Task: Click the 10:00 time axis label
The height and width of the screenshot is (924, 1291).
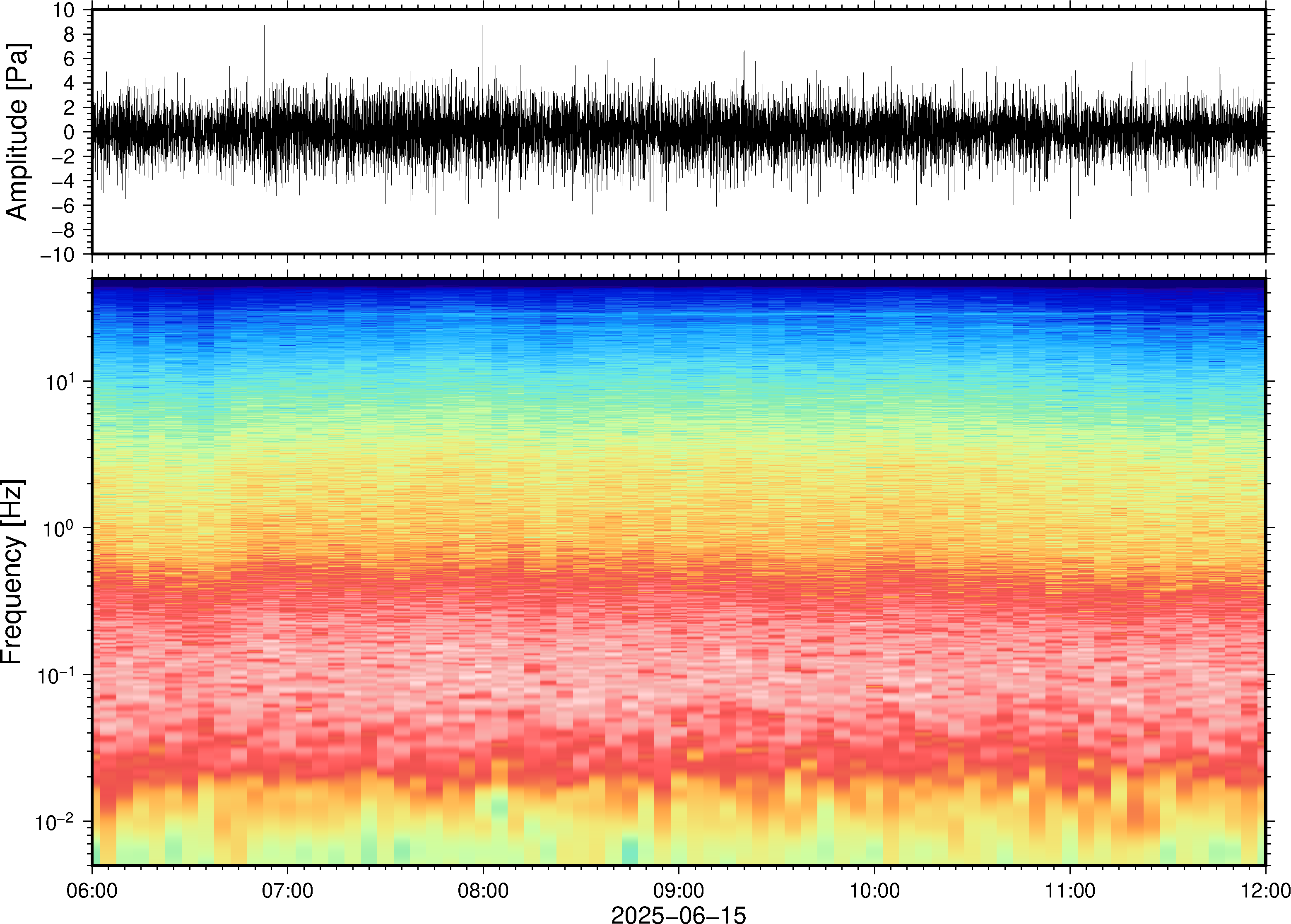Action: click(874, 890)
